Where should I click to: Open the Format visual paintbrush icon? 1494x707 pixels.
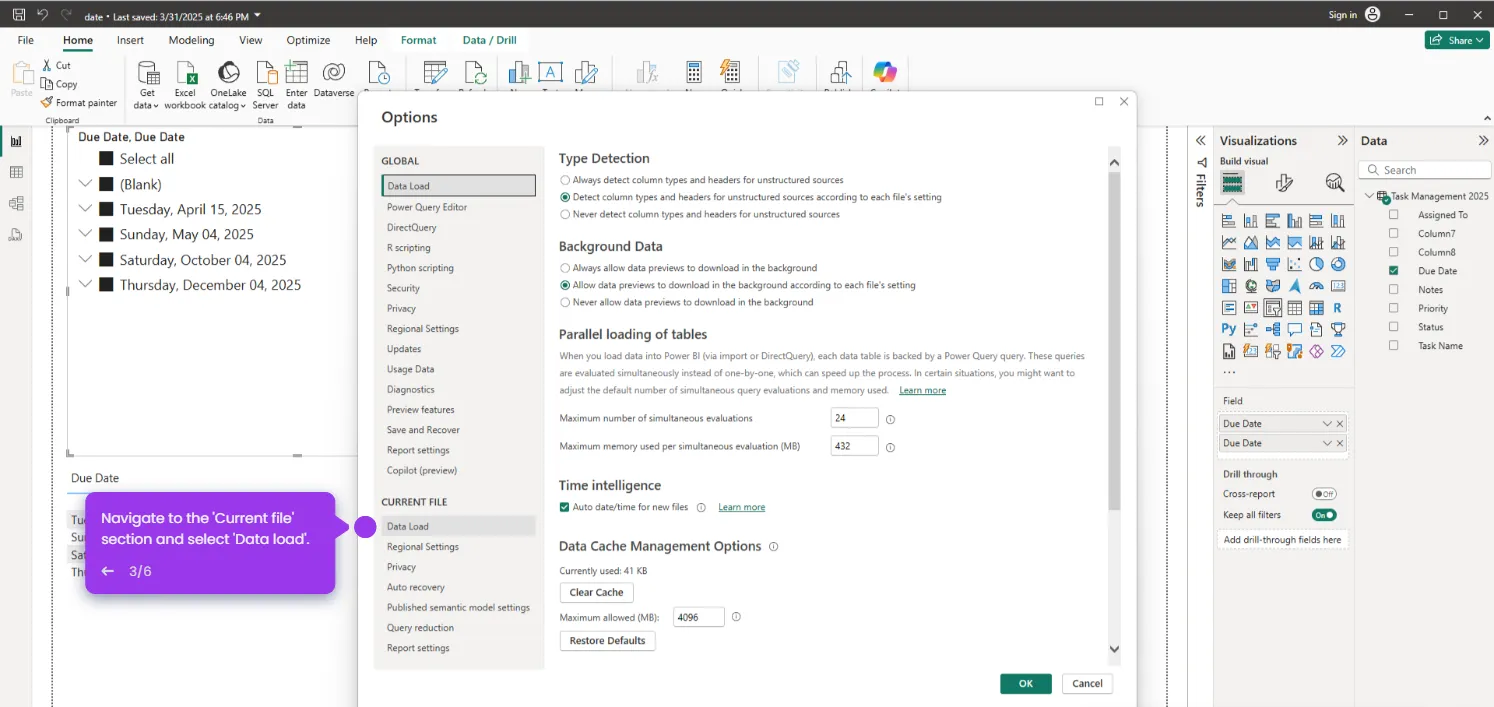tap(1285, 182)
